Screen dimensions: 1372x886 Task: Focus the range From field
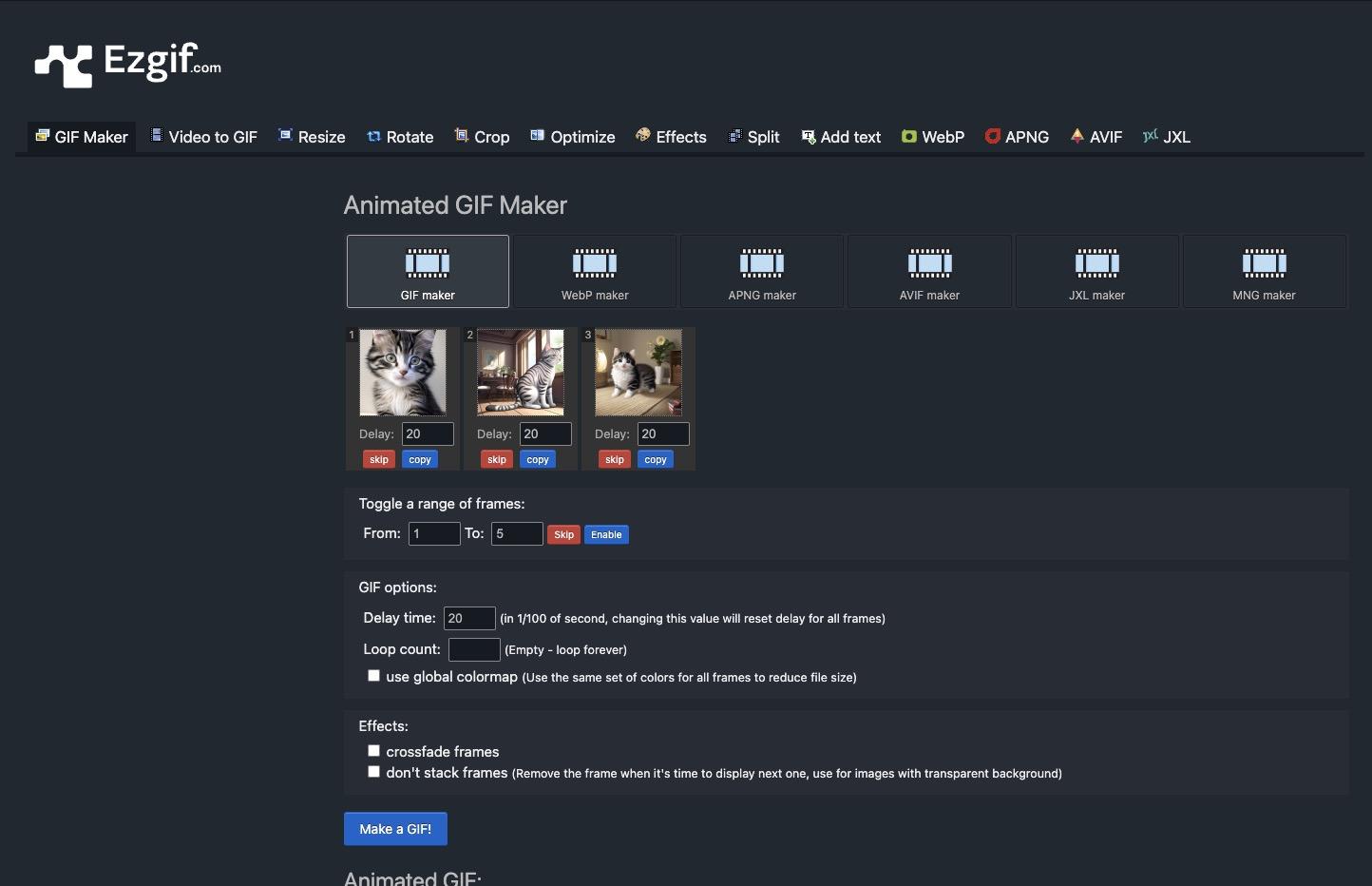[x=434, y=533]
